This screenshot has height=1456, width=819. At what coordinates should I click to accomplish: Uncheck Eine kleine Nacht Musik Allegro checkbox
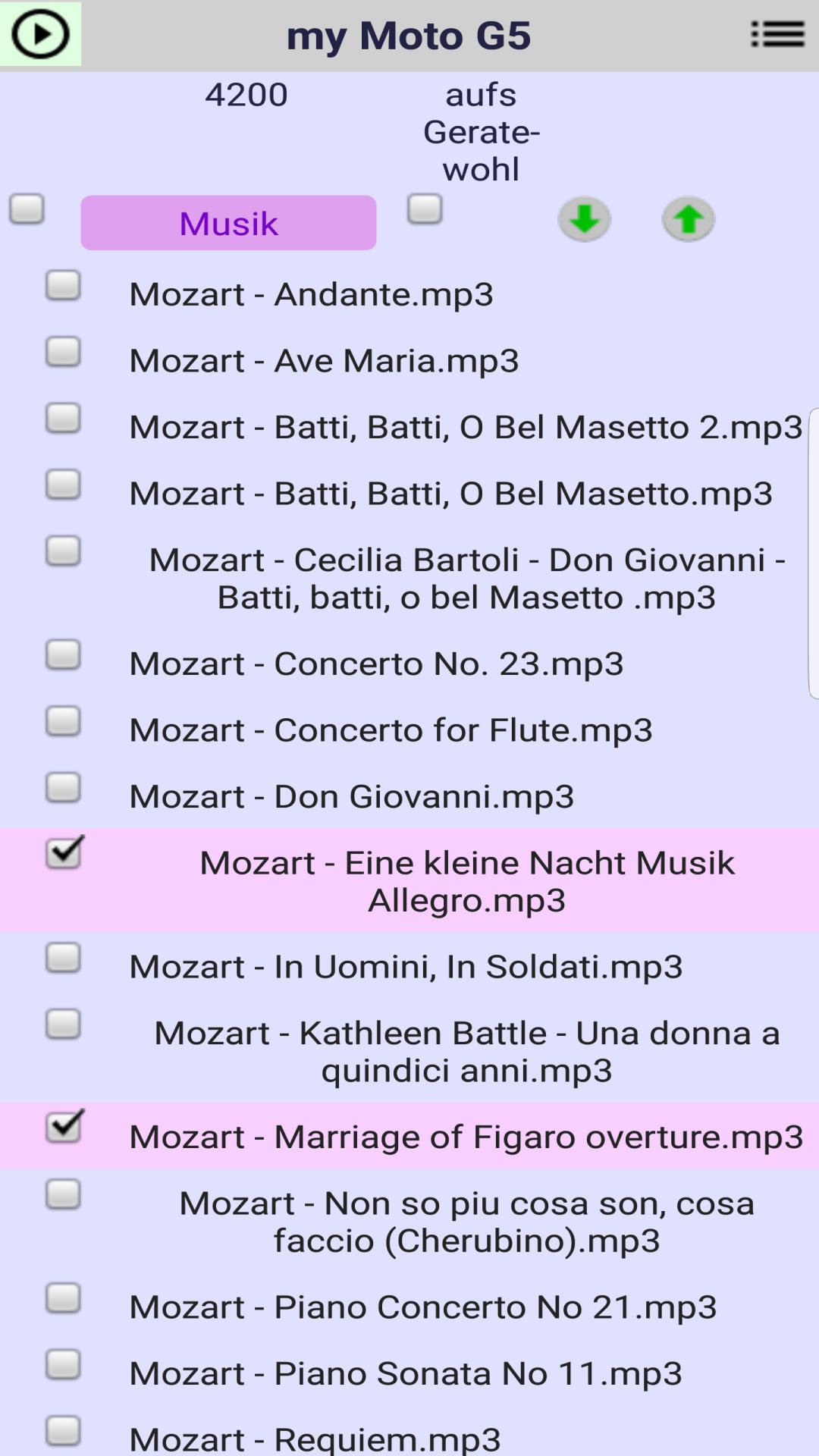click(x=64, y=853)
